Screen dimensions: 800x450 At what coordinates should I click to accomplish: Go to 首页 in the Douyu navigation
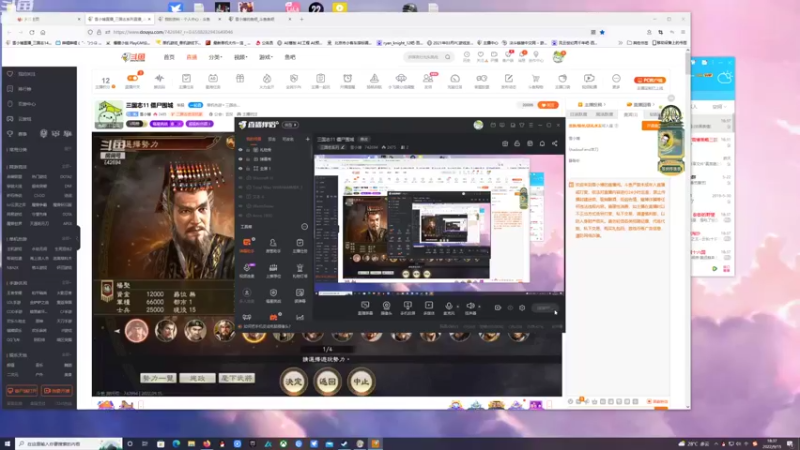pyautogui.click(x=169, y=57)
